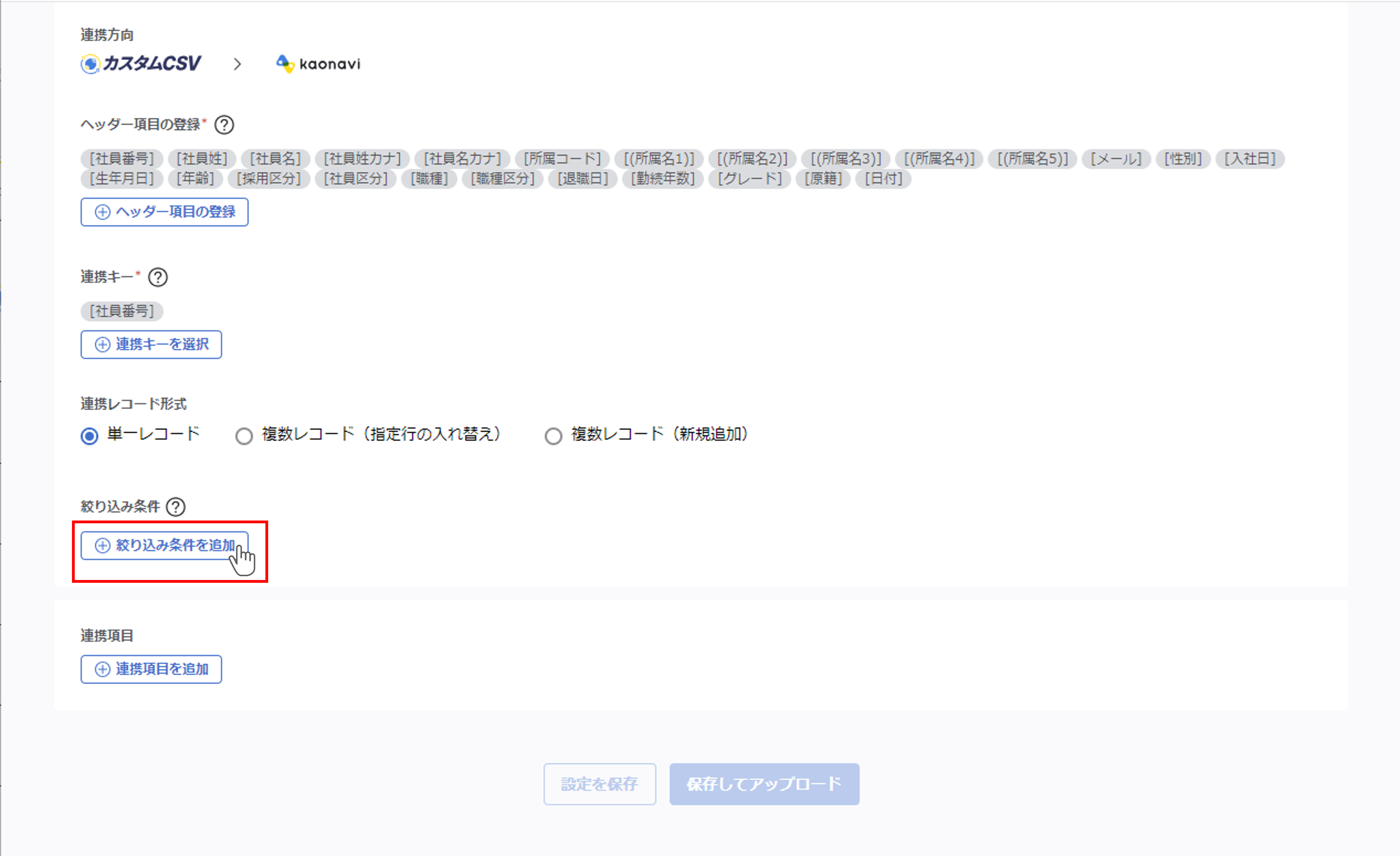Click the [グレード] header tag
This screenshot has height=856, width=1400.
click(749, 179)
